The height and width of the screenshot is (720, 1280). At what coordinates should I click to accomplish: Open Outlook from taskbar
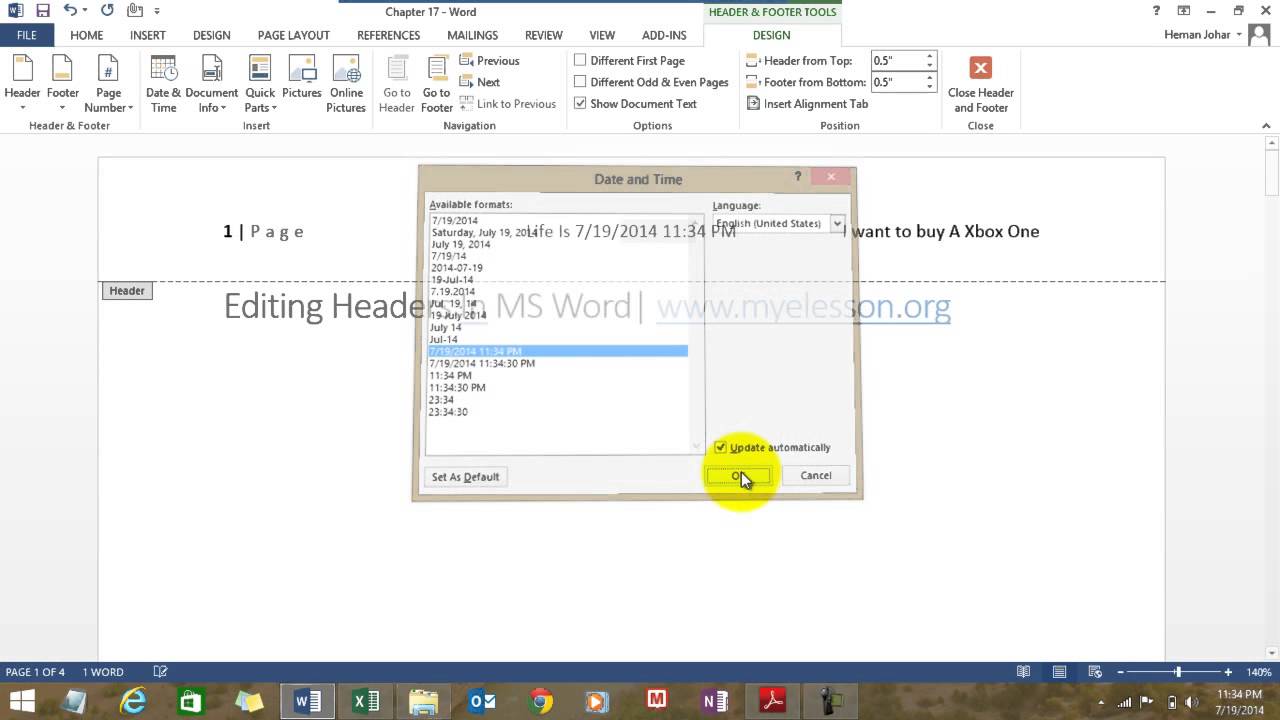pos(482,701)
